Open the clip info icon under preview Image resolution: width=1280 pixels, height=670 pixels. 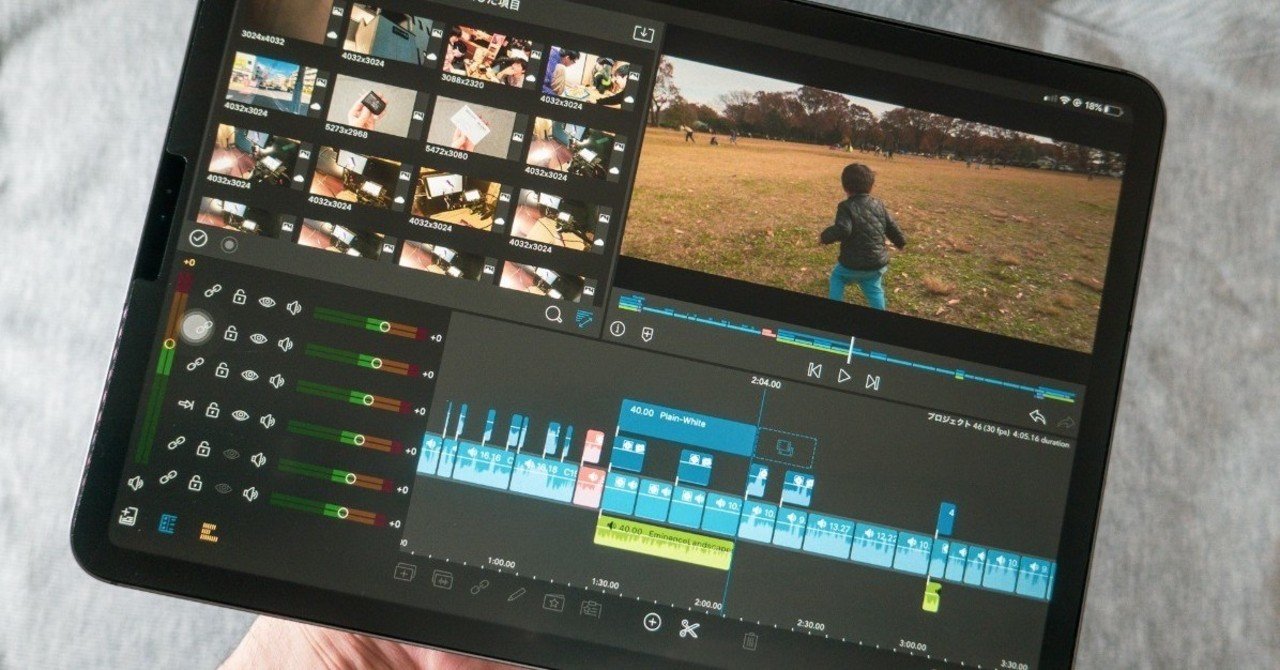[x=617, y=328]
